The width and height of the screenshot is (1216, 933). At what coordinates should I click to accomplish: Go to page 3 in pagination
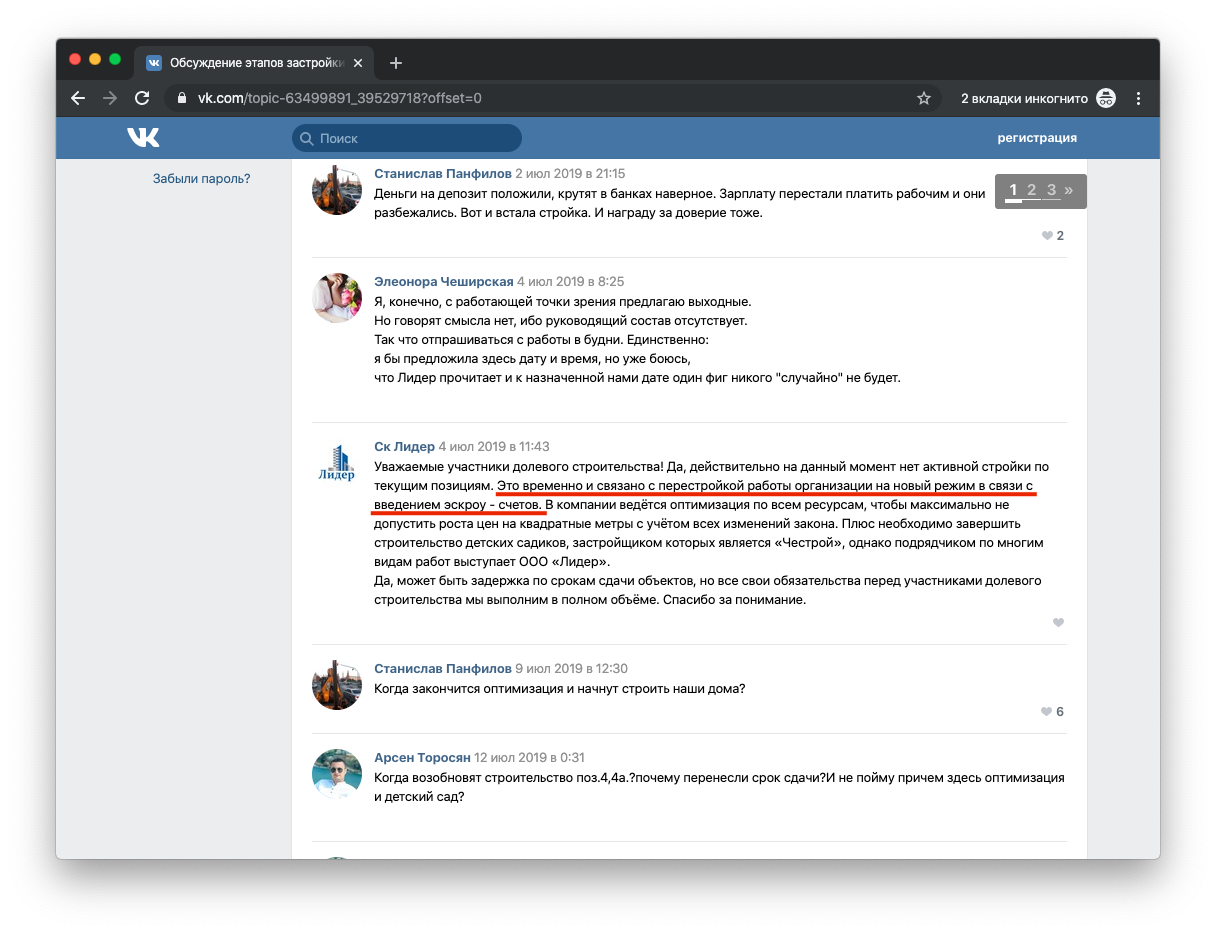point(1051,190)
